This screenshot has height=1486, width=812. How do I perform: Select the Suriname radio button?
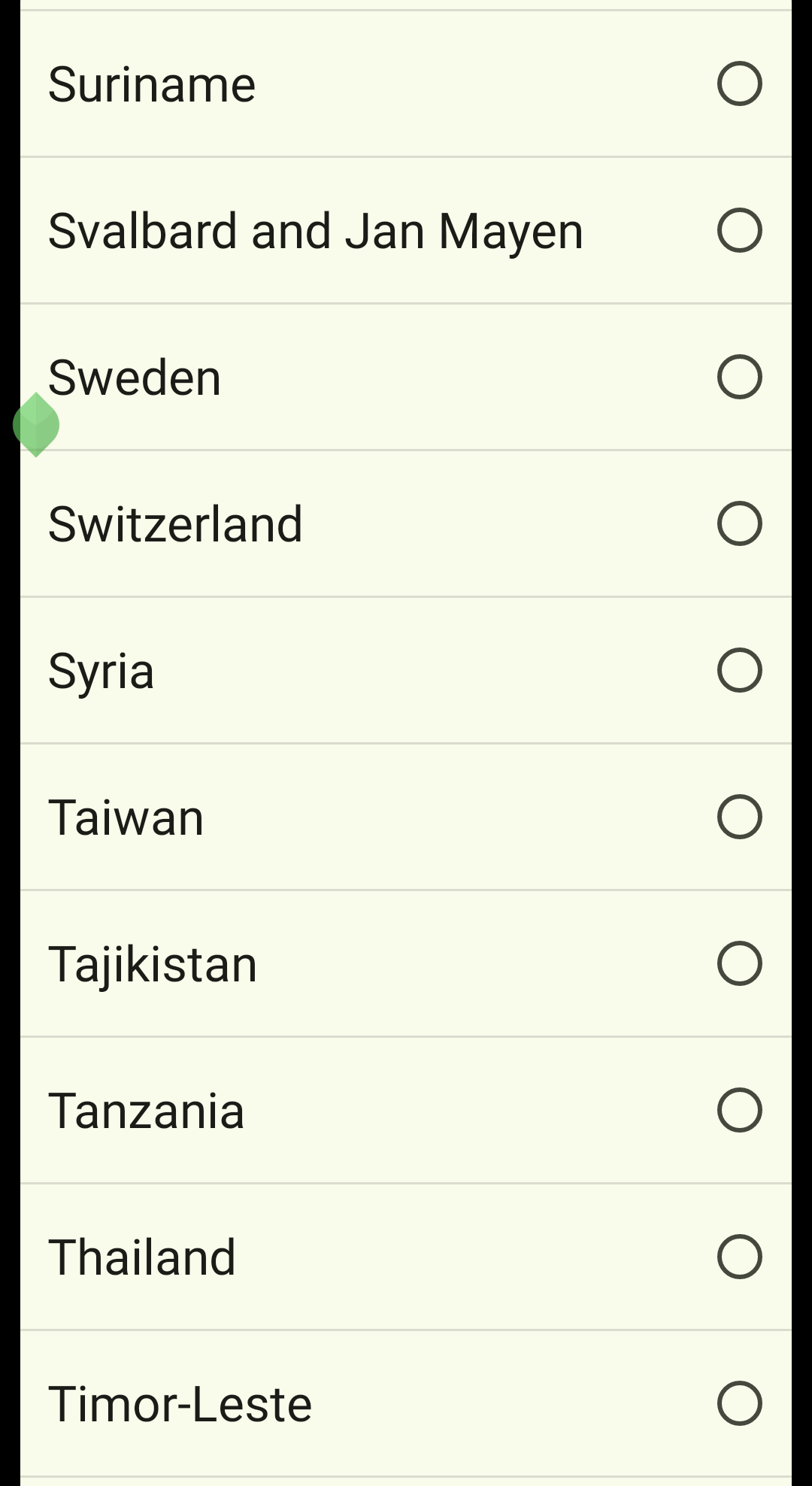[740, 83]
